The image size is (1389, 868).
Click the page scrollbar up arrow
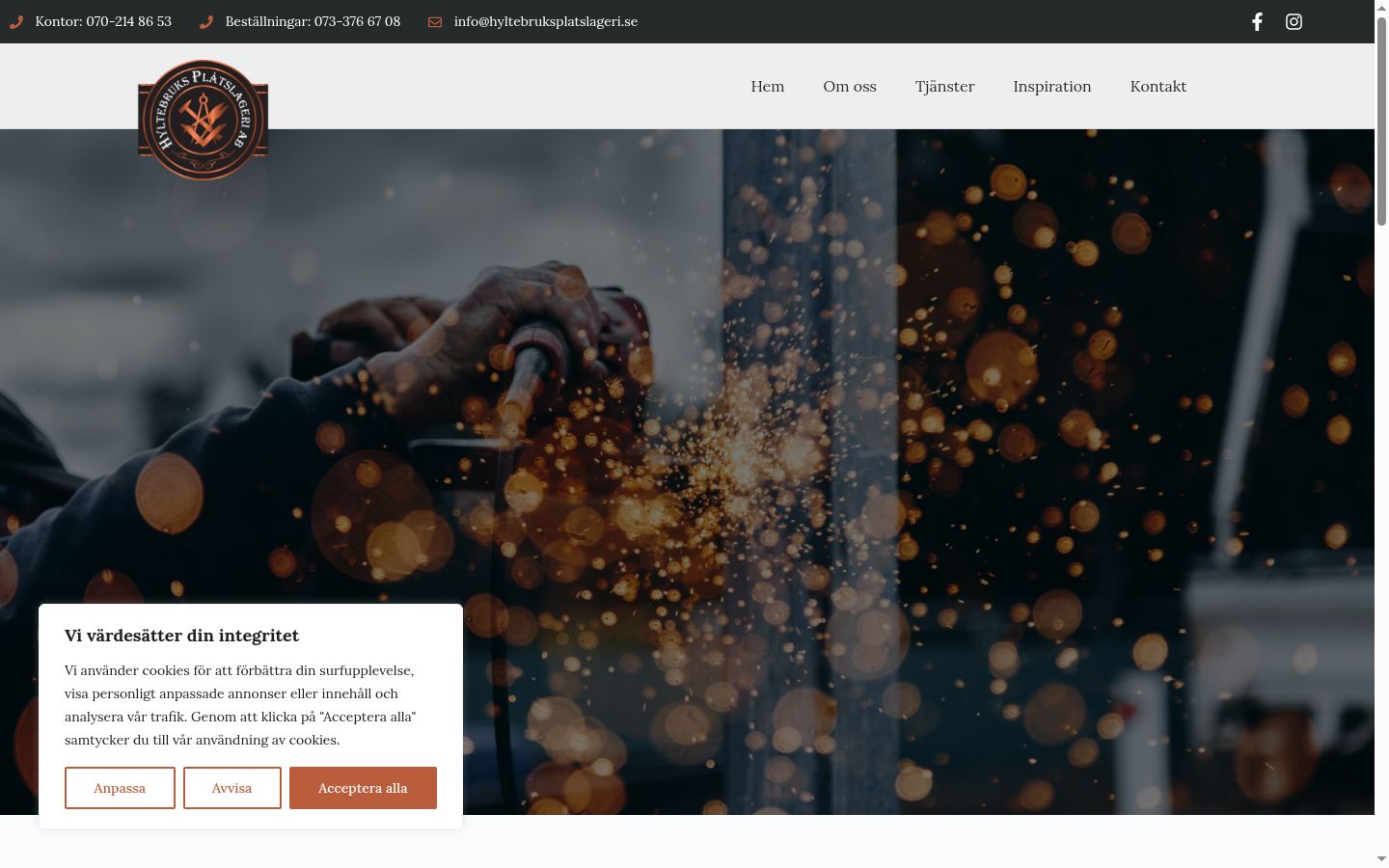1381,7
